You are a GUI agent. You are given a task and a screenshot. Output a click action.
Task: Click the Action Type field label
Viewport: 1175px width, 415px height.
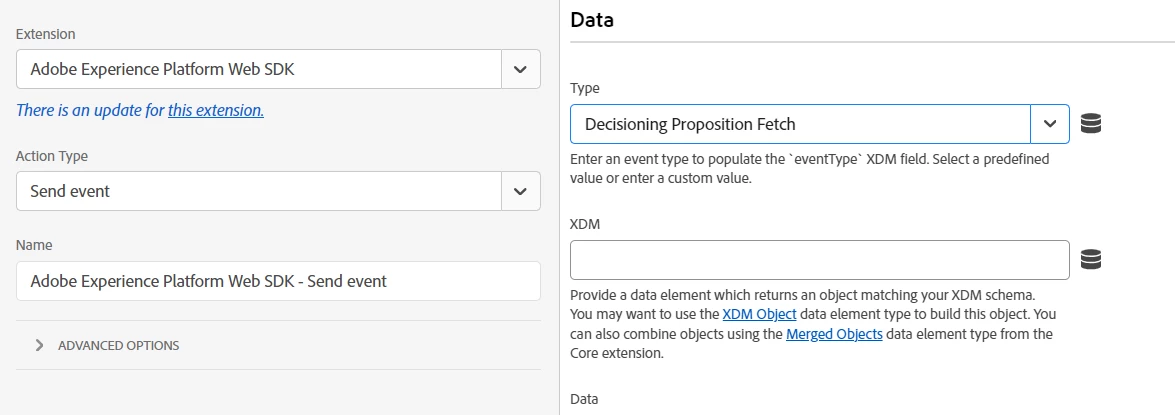click(x=52, y=156)
